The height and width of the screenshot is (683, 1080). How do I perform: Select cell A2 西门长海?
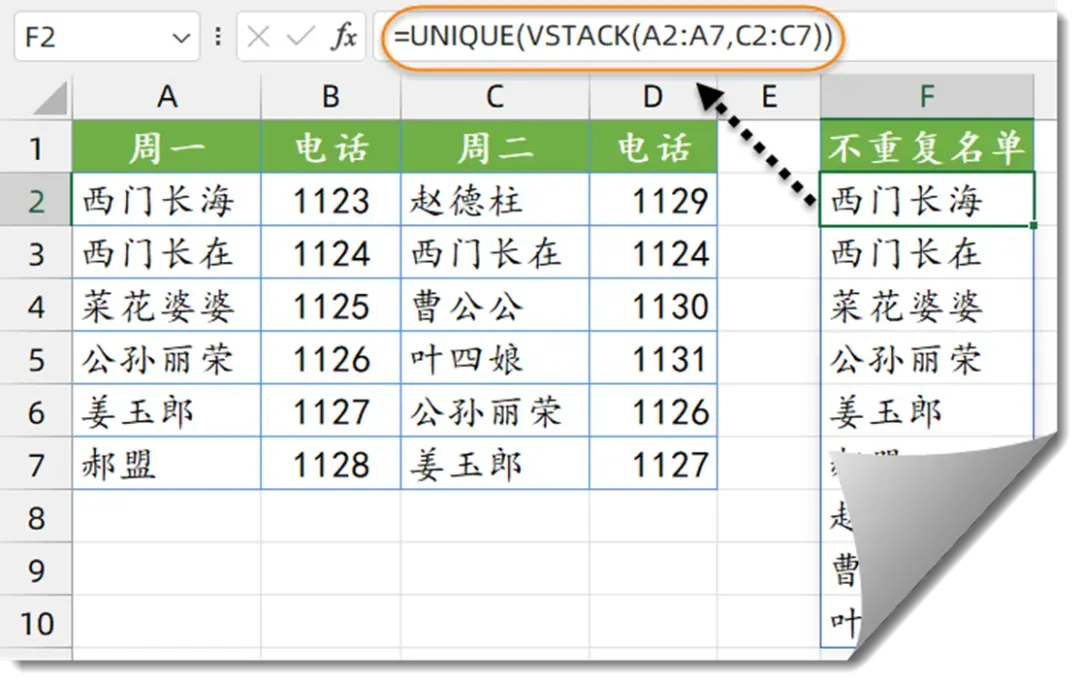click(x=167, y=200)
